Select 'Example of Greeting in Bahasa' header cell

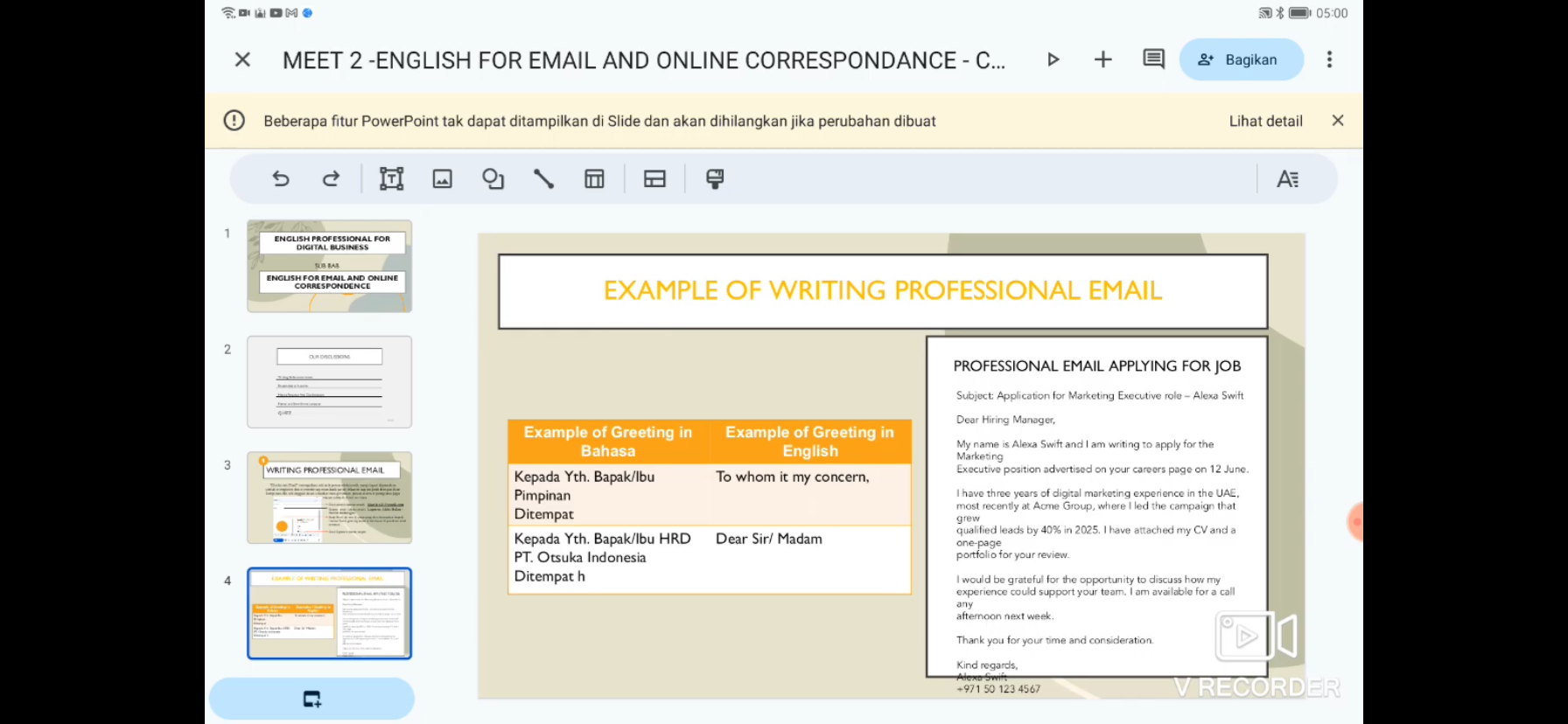(608, 442)
